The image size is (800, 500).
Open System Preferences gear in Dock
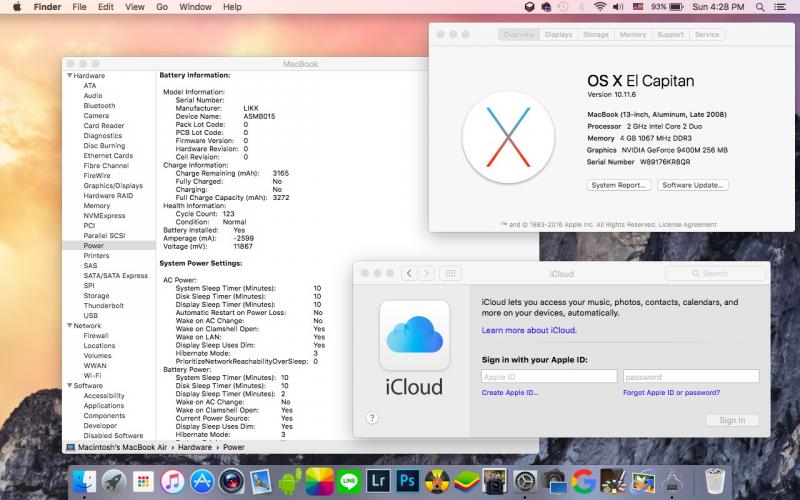525,481
